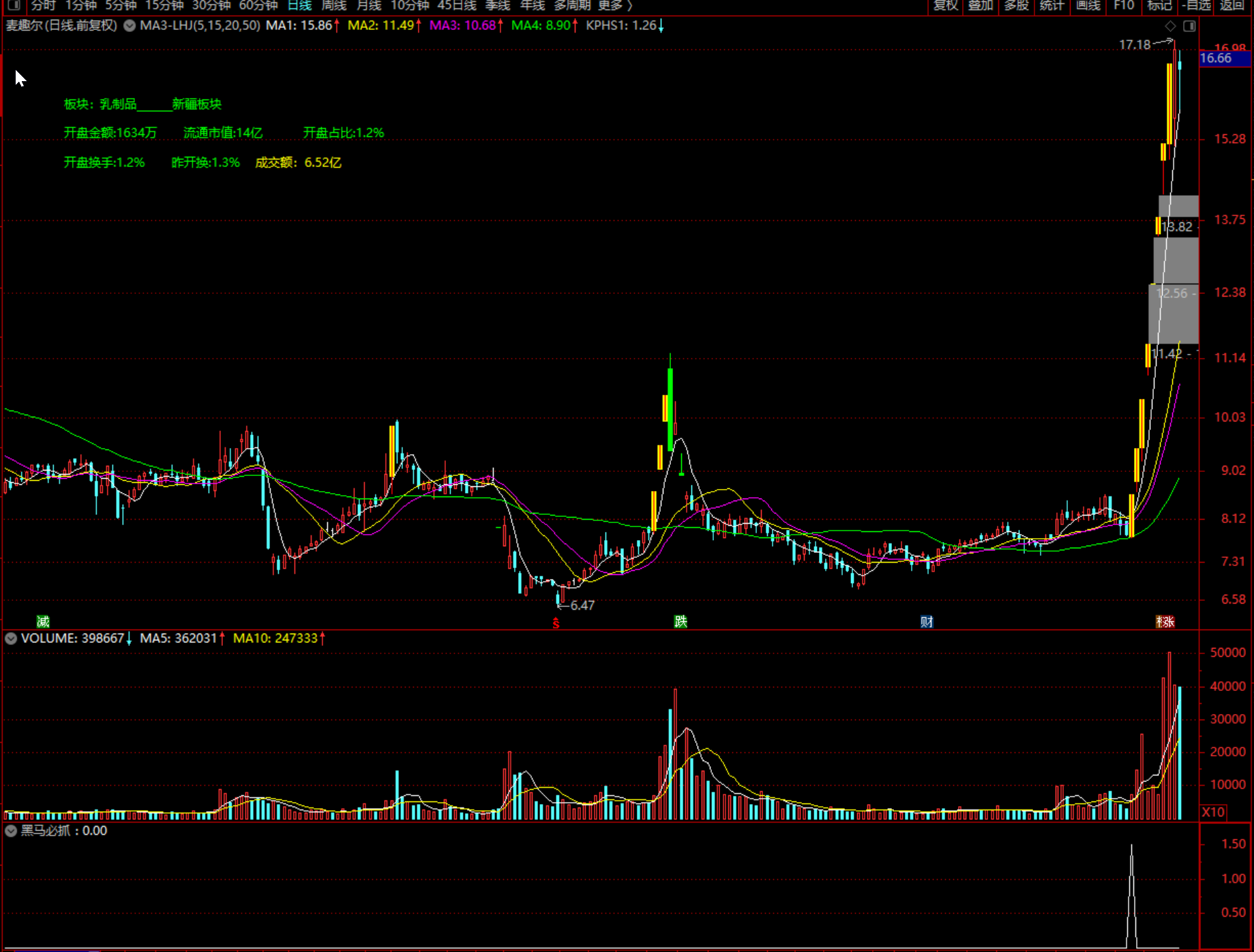Click the X10 scale indicator
This screenshot has width=1254, height=952.
tap(1213, 812)
